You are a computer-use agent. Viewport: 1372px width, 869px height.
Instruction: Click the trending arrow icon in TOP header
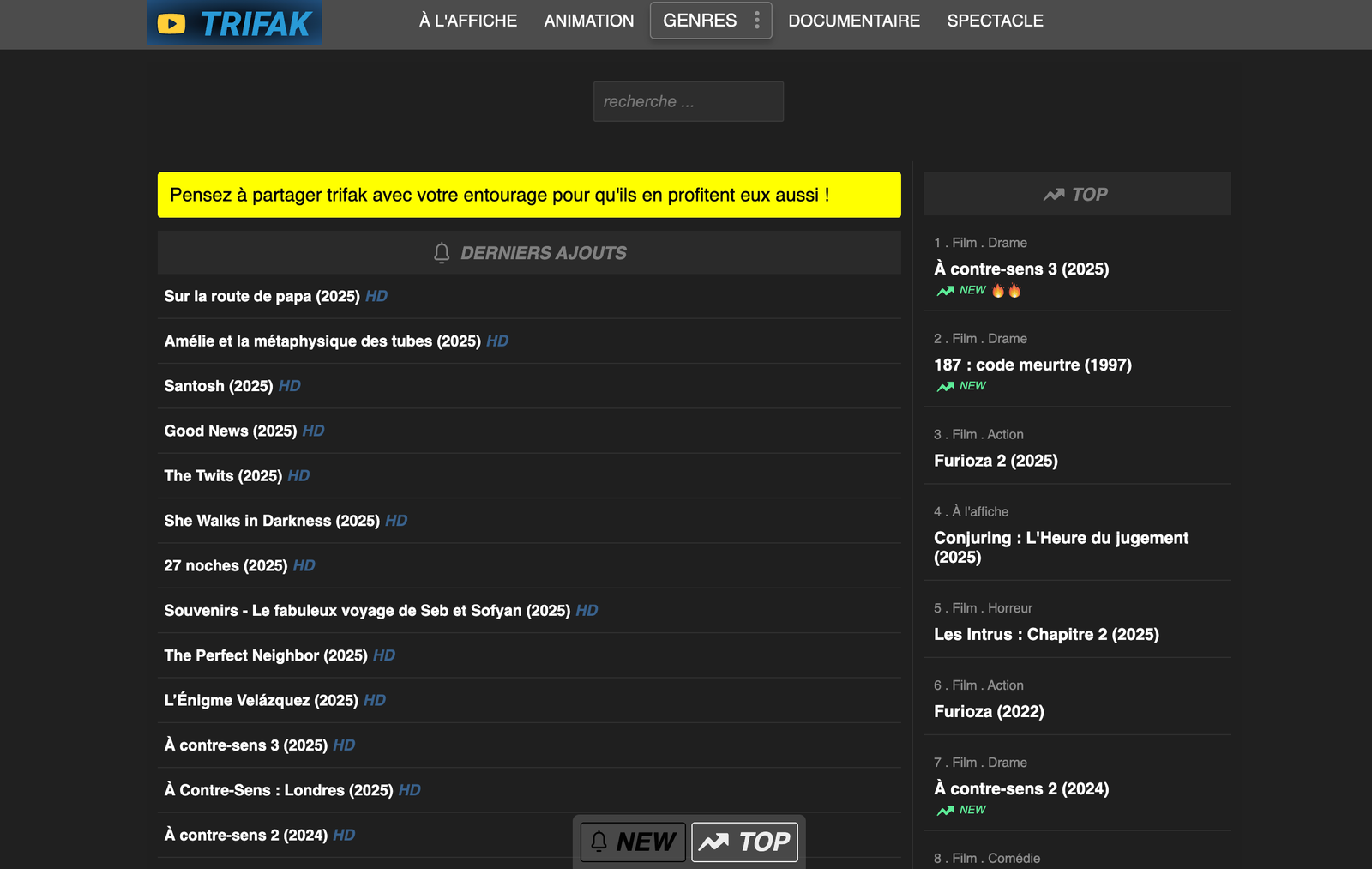(1053, 195)
